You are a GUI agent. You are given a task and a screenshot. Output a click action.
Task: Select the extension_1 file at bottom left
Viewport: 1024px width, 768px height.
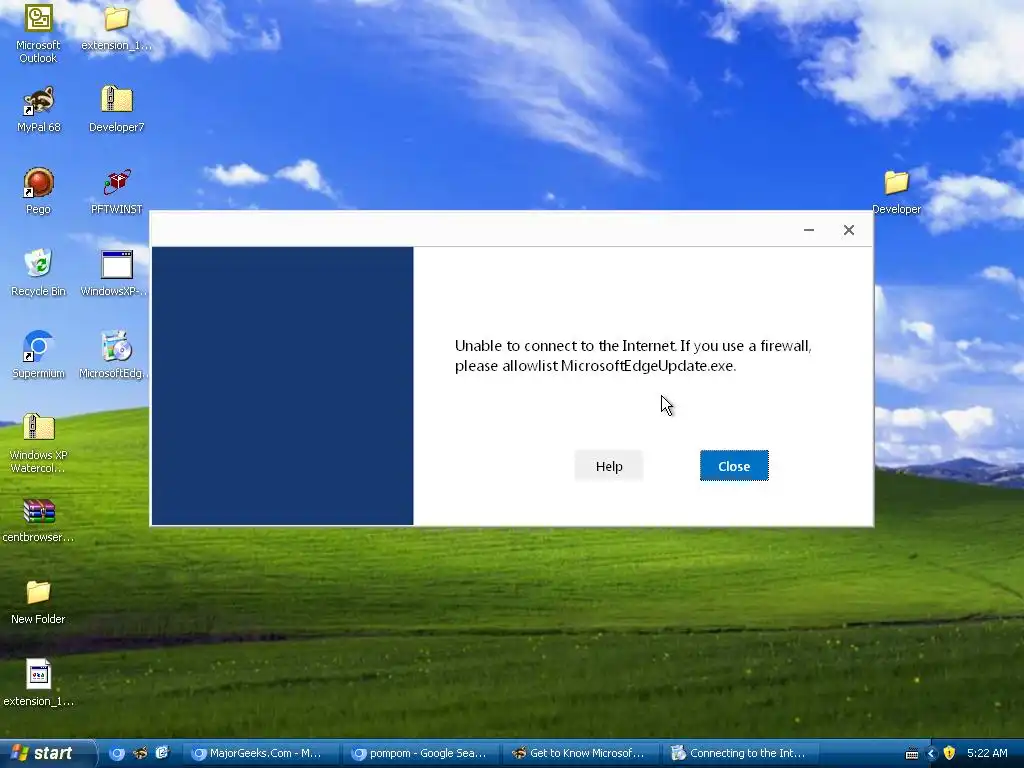(39, 683)
